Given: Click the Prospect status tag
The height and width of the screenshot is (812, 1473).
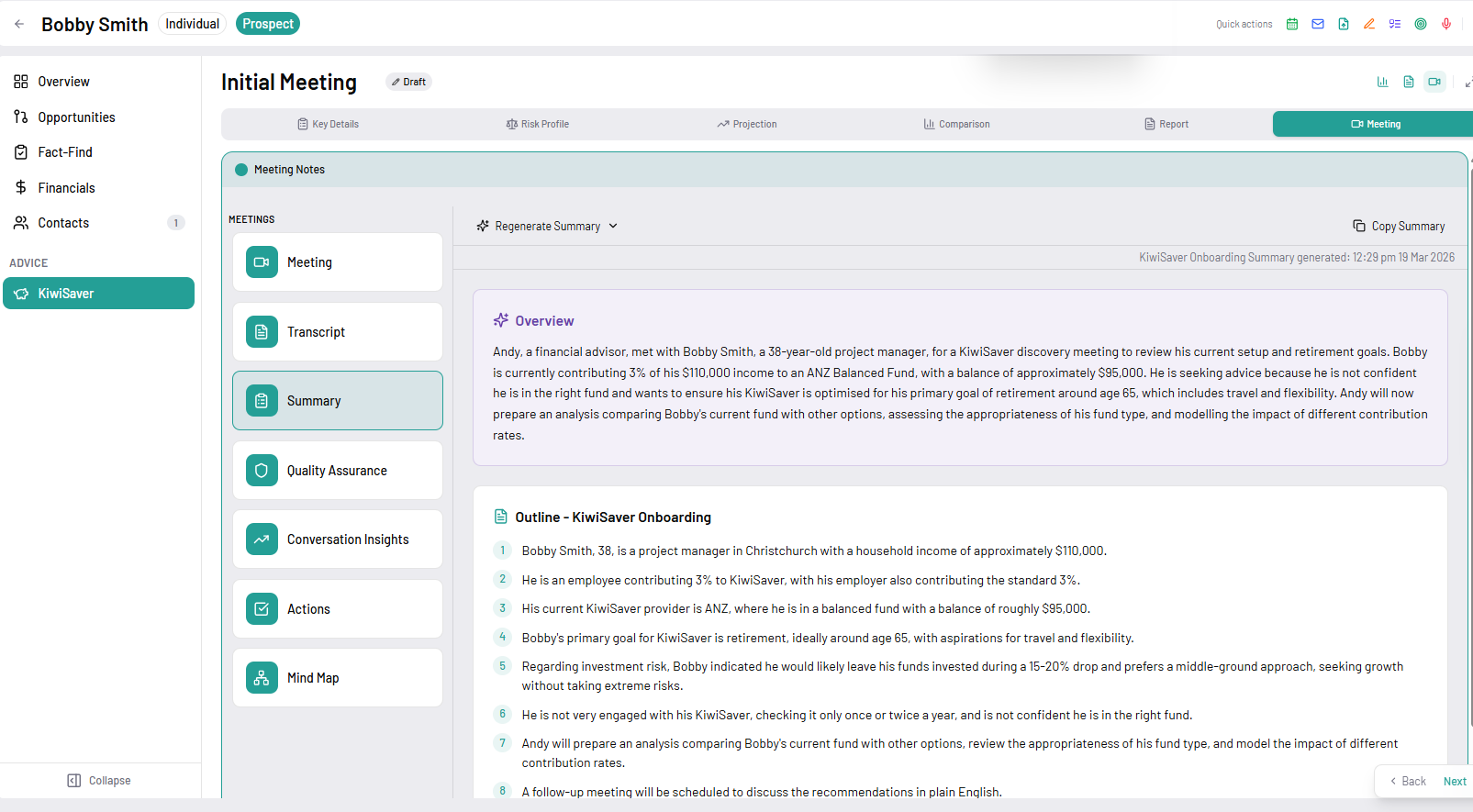Looking at the screenshot, I should (x=268, y=24).
